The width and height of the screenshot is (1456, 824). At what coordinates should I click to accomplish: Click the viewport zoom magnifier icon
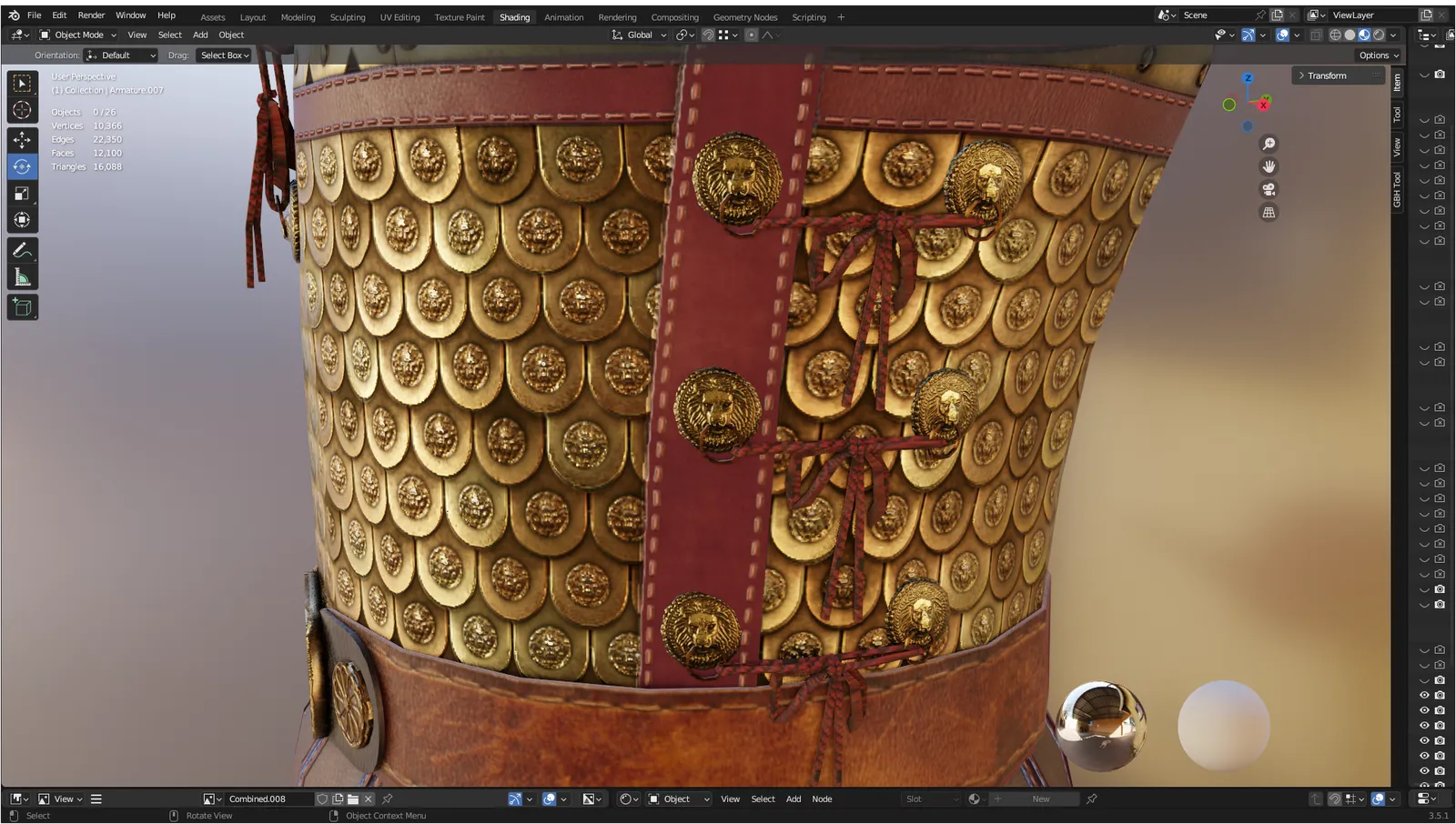1269,144
